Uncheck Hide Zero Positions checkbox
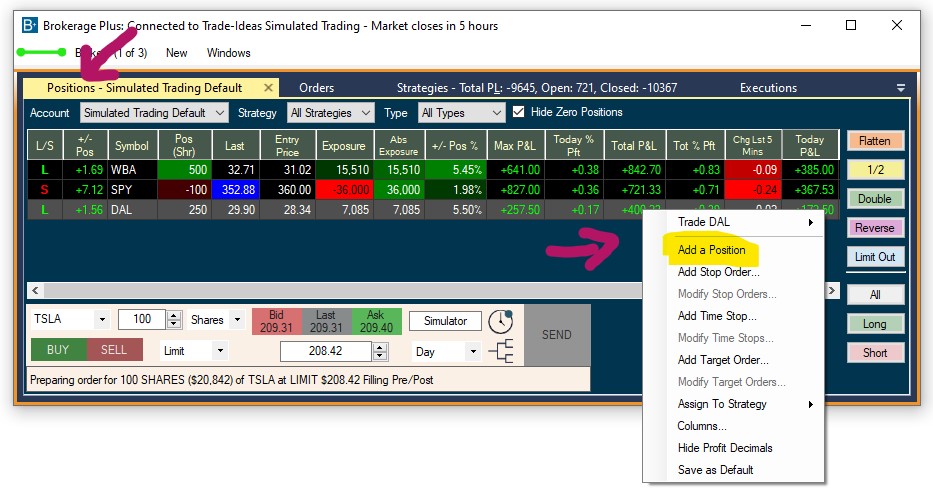This screenshot has width=933, height=504. [x=518, y=112]
